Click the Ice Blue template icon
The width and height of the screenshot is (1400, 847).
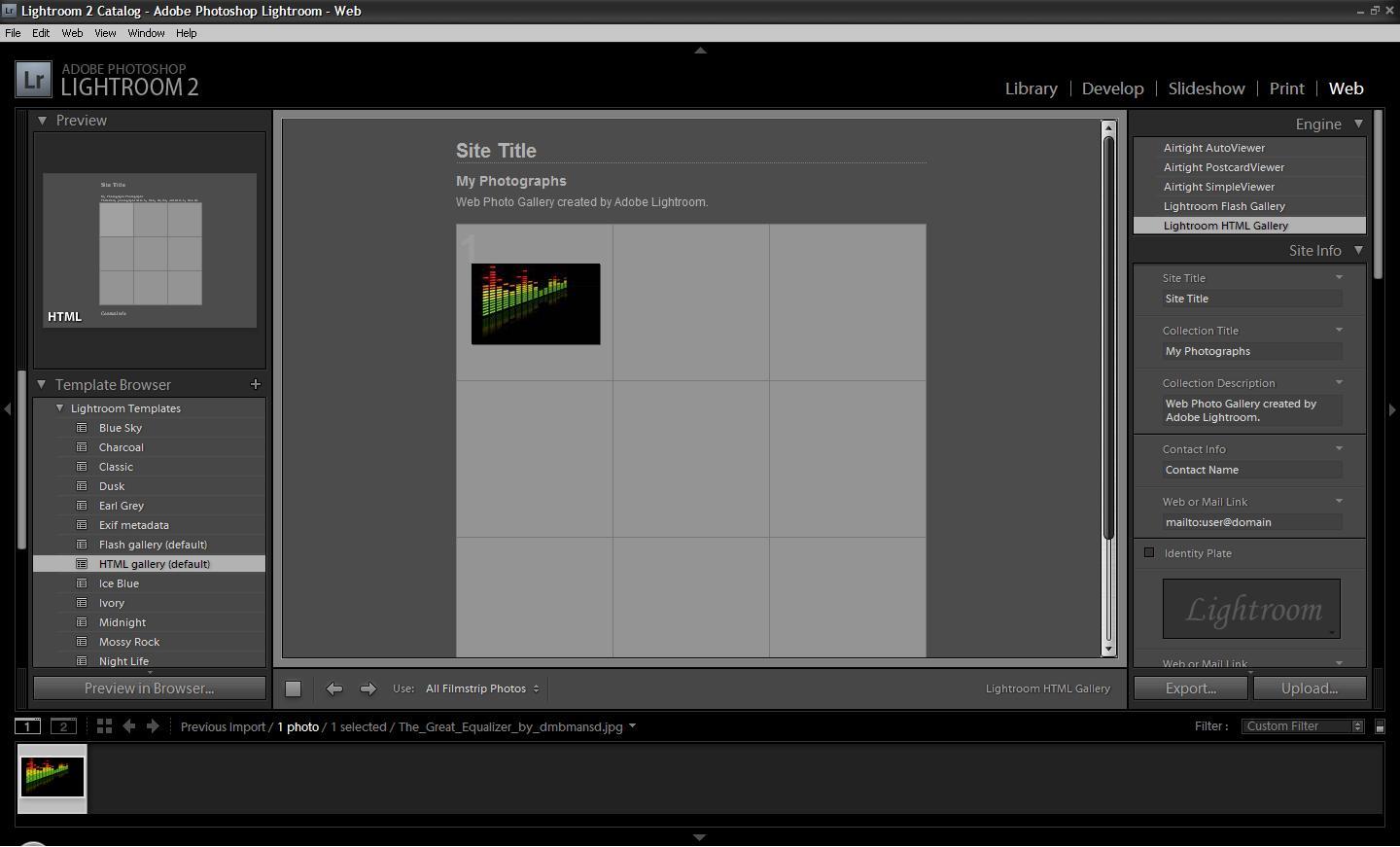pyautogui.click(x=82, y=583)
